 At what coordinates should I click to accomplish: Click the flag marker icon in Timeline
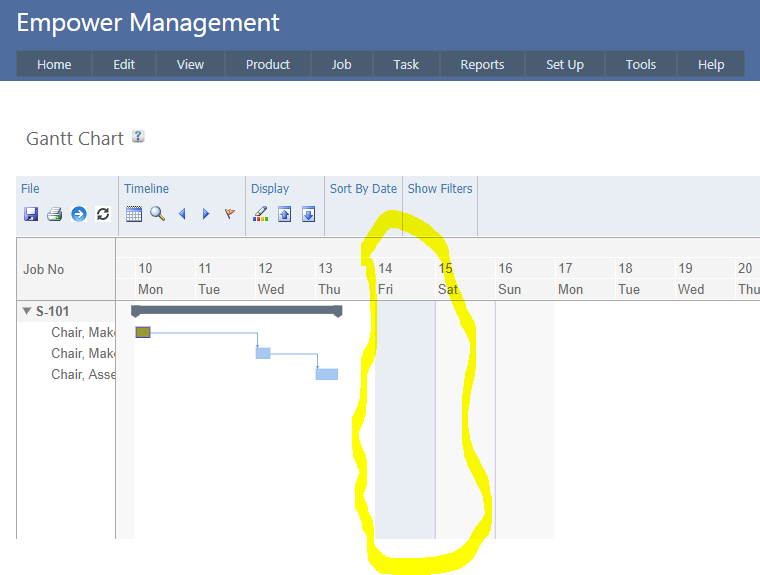[x=229, y=214]
